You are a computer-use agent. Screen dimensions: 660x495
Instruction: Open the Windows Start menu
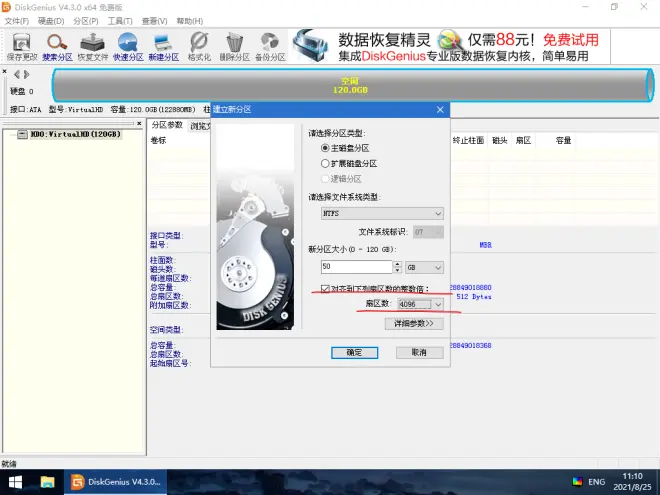click(x=16, y=482)
